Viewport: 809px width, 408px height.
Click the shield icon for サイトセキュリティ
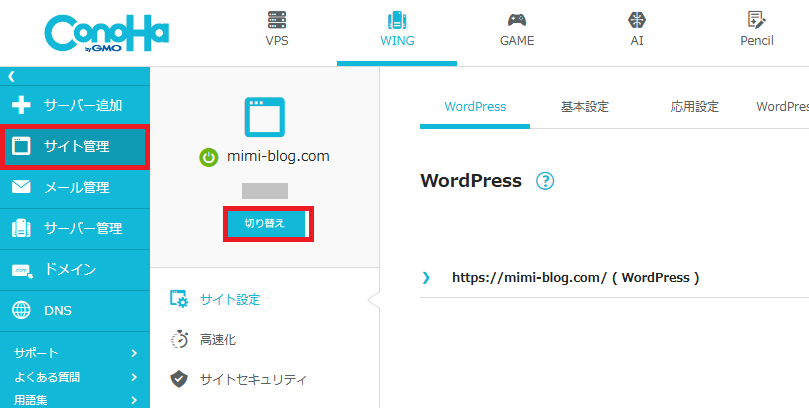(179, 380)
